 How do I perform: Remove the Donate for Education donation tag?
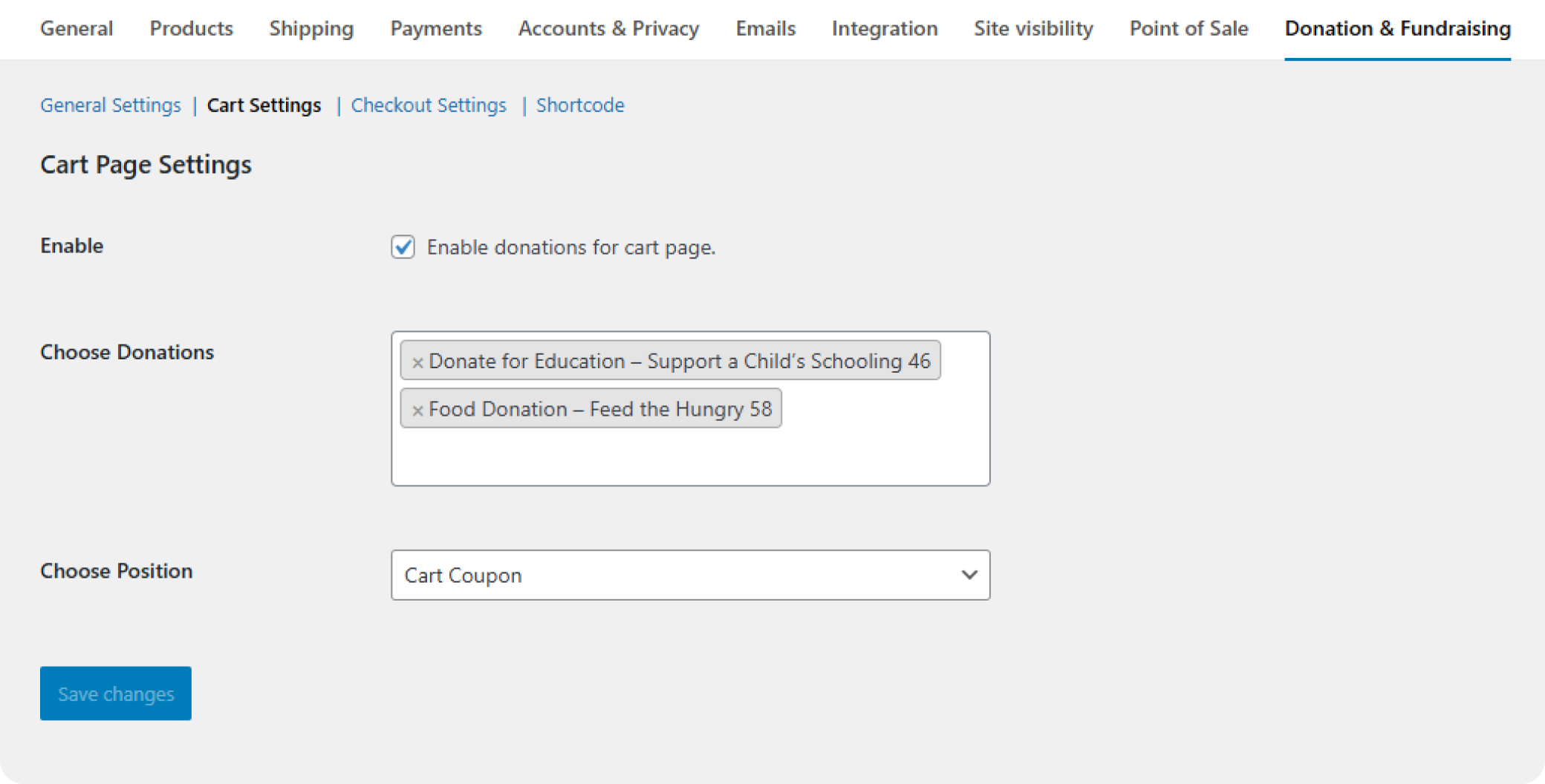tap(417, 362)
